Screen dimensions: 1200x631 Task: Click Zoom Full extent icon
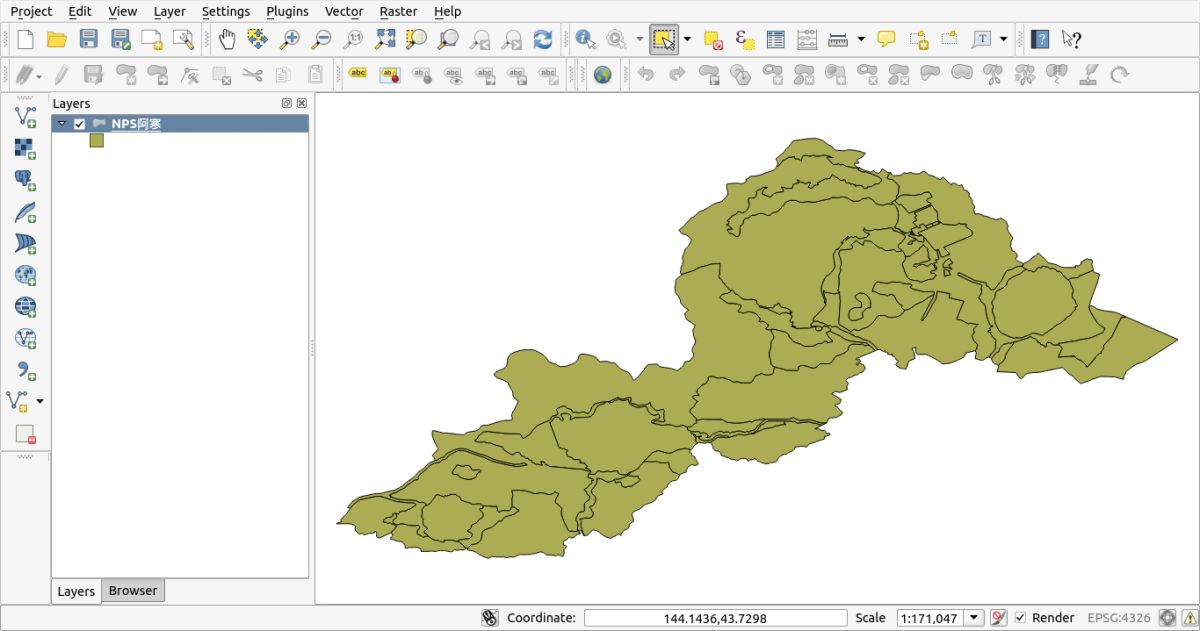385,39
